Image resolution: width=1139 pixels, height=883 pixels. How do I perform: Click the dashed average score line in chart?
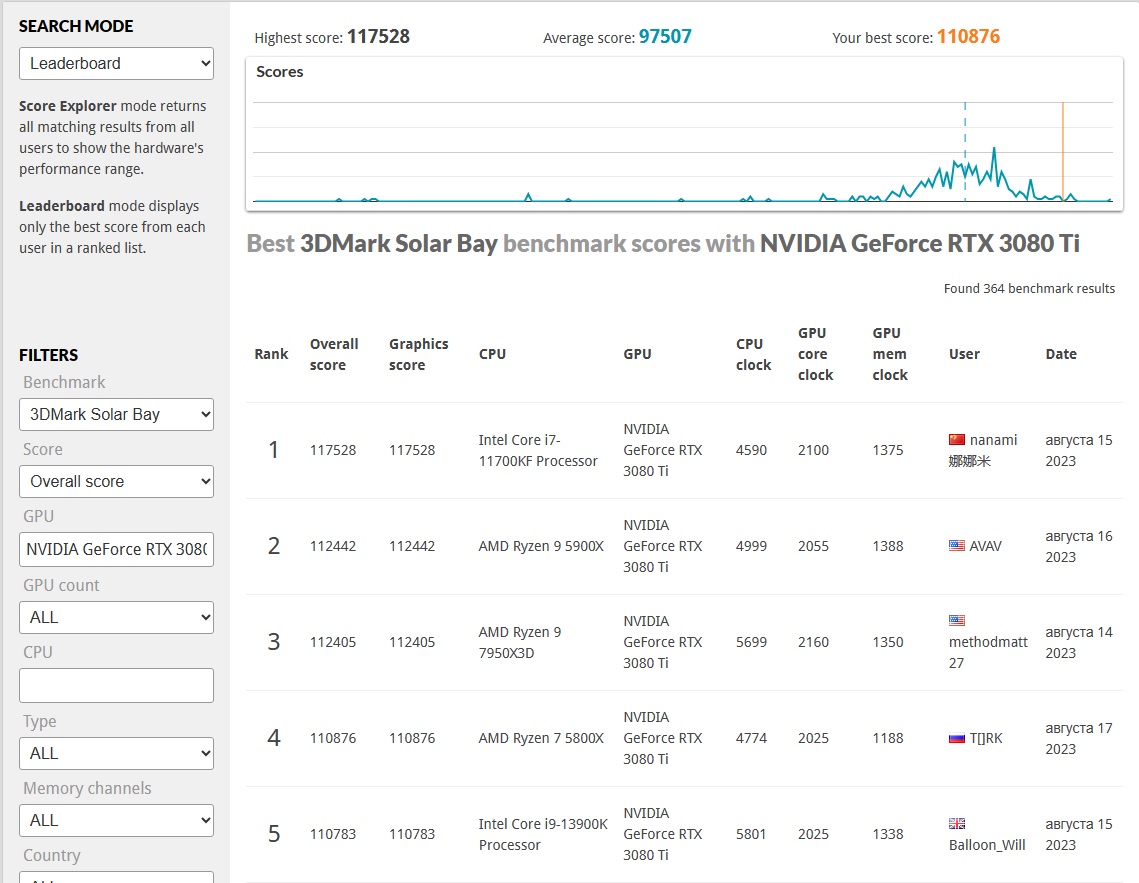(x=965, y=130)
